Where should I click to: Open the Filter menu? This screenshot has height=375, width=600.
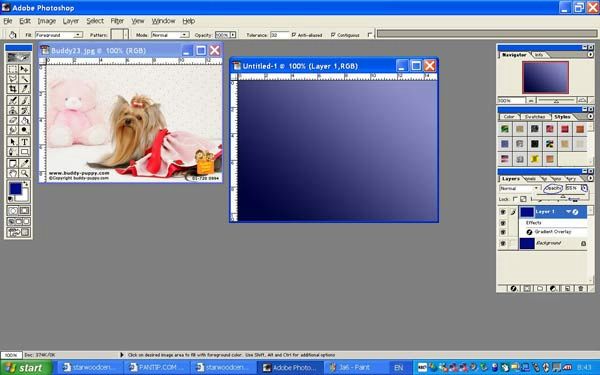pos(117,21)
